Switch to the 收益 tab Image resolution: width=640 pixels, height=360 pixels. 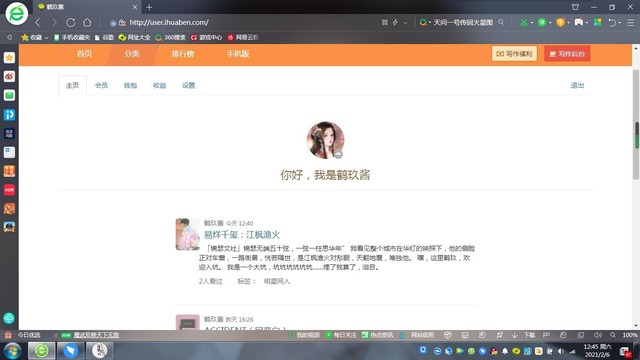coord(159,85)
